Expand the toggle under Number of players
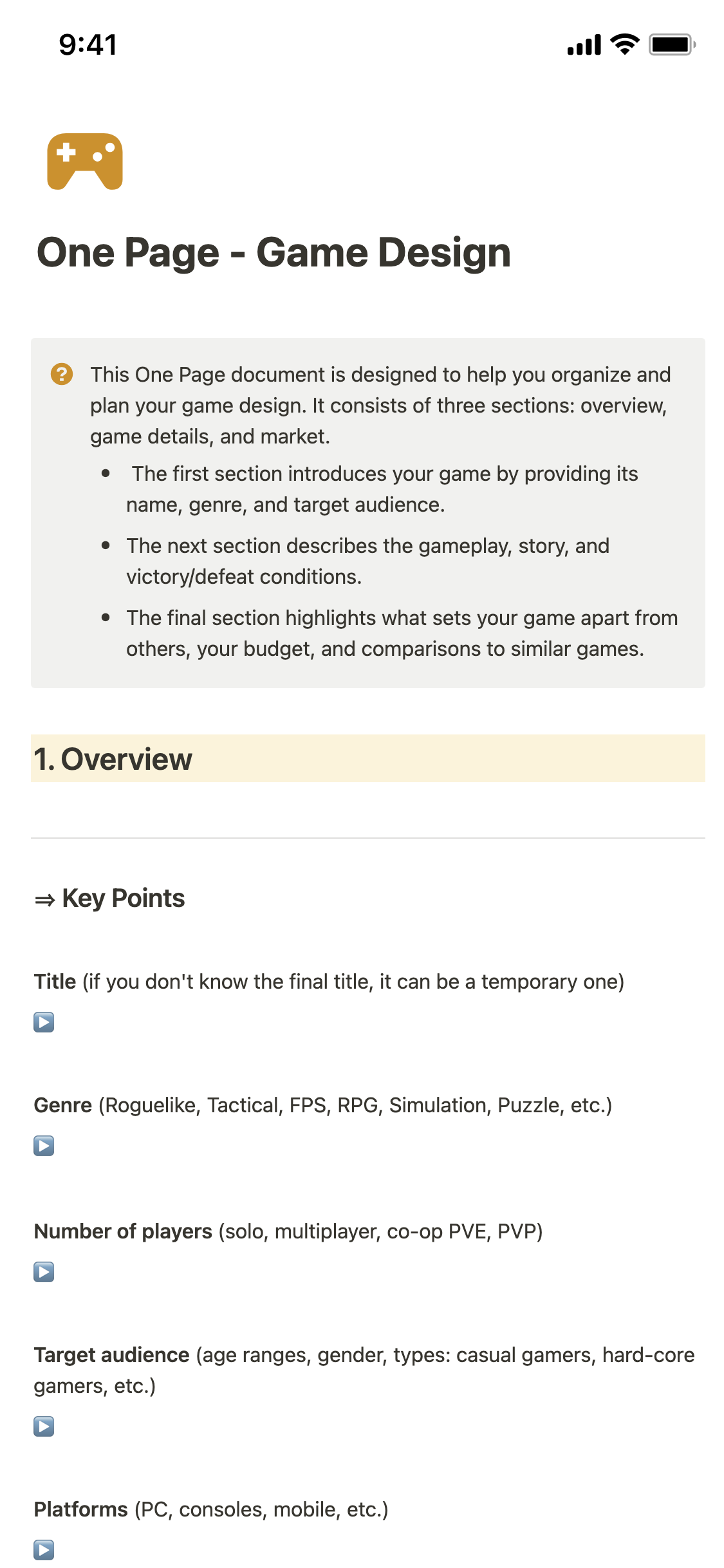This screenshot has height=1568, width=724. tap(44, 1272)
